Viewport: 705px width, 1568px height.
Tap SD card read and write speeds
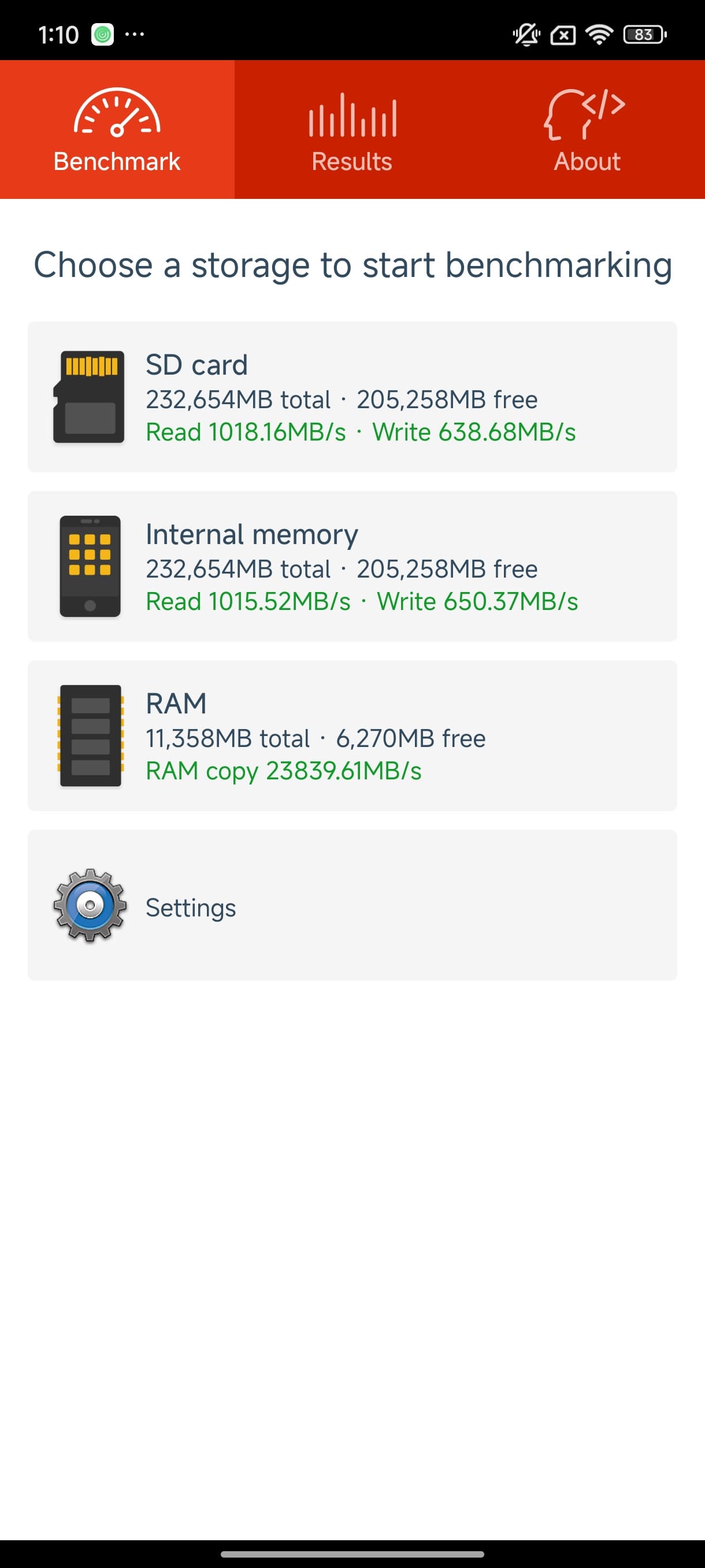click(x=361, y=432)
